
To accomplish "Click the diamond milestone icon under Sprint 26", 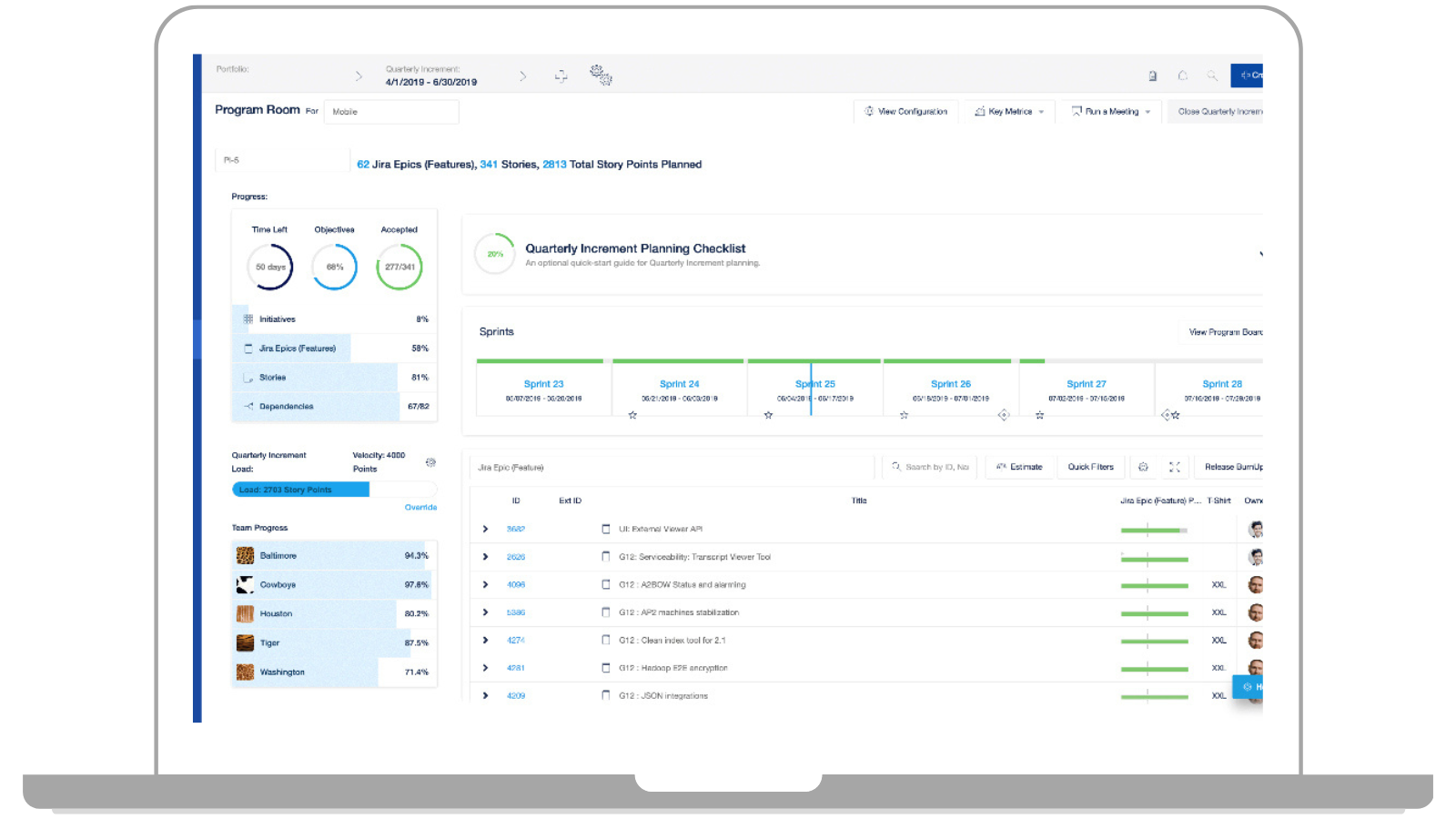I will pos(1004,415).
